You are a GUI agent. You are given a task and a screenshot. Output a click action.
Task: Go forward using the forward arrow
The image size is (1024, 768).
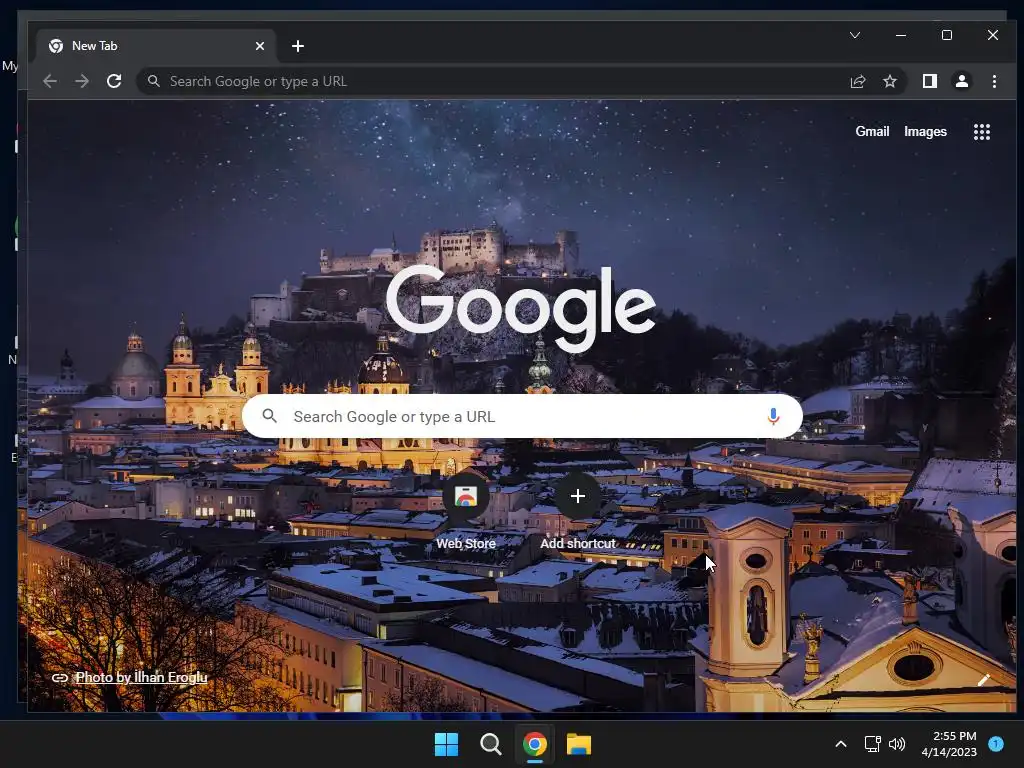(82, 81)
